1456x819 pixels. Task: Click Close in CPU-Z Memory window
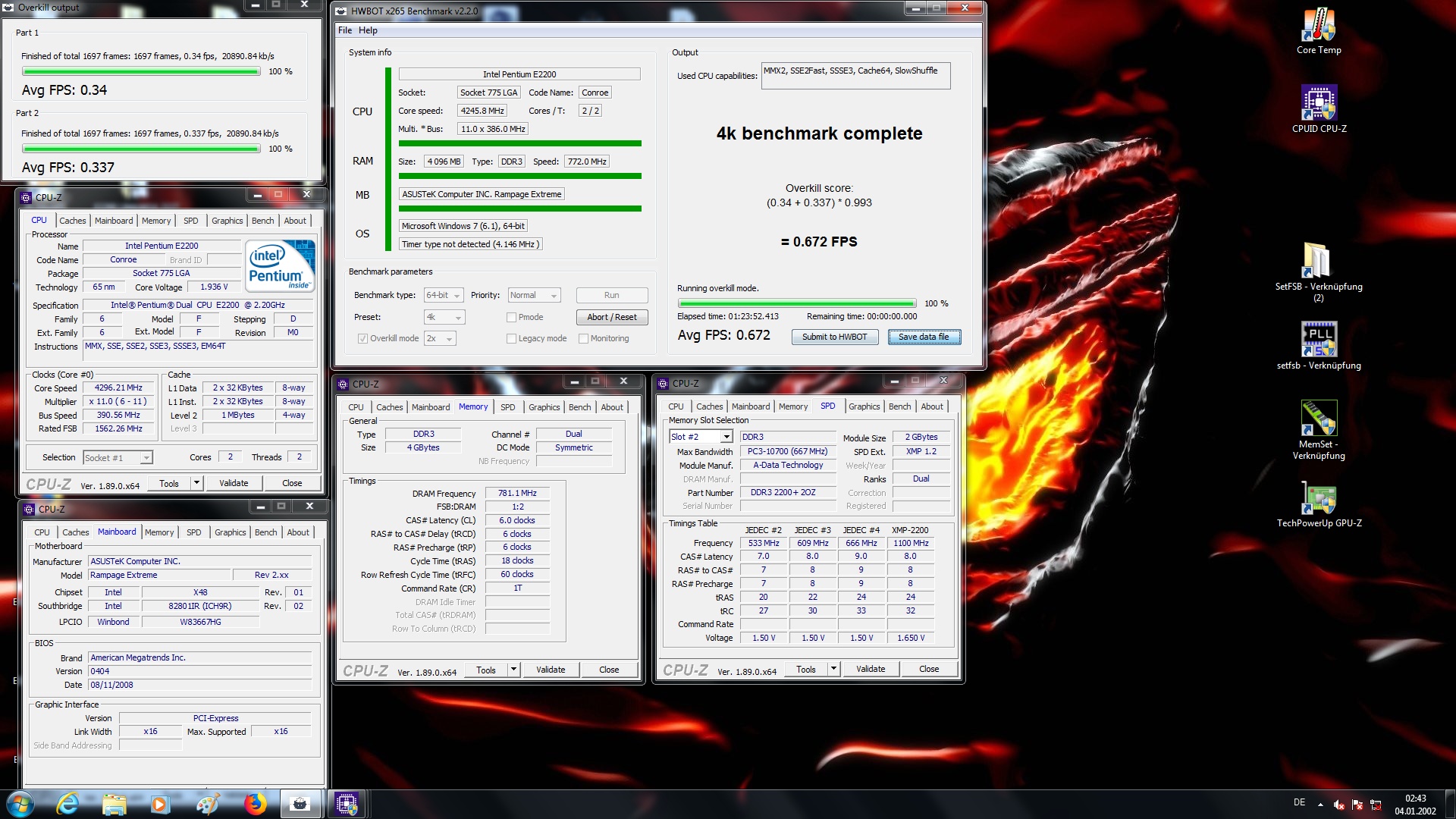point(609,670)
